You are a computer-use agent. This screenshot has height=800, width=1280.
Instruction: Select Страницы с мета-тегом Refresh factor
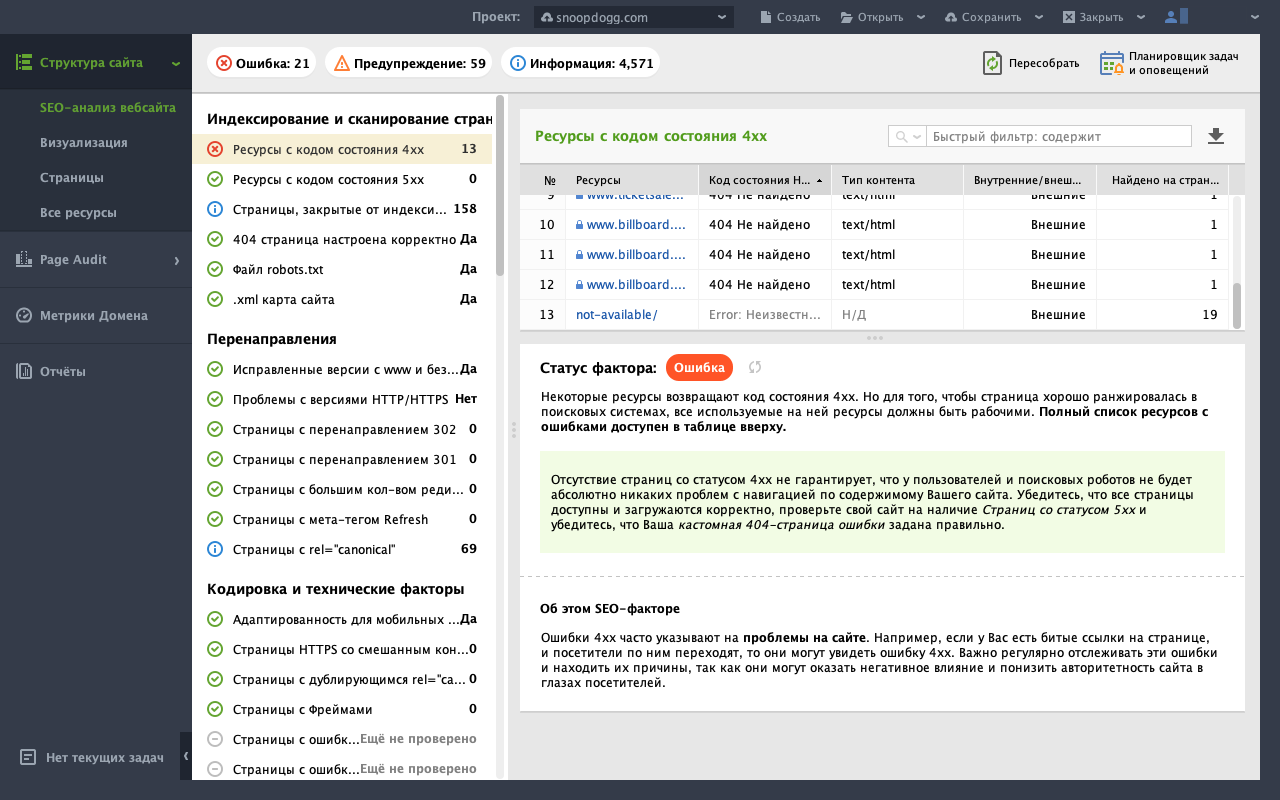click(x=342, y=519)
